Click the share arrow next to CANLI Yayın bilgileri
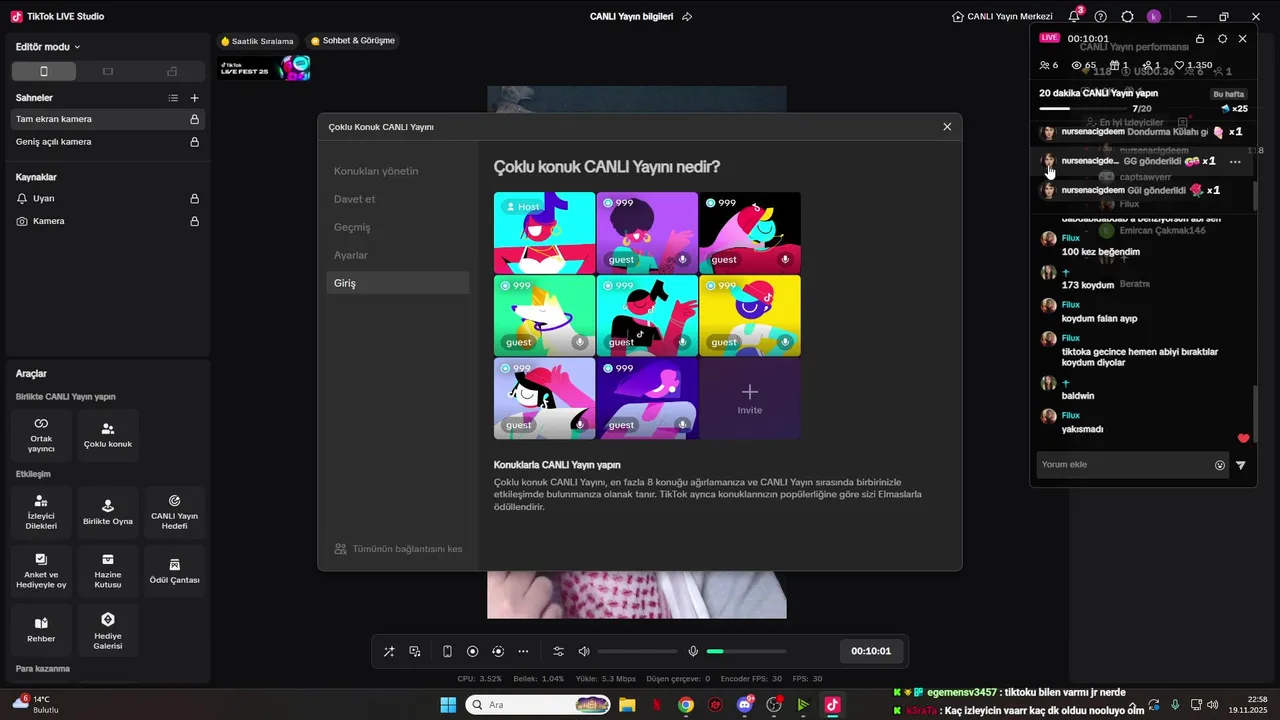The width and height of the screenshot is (1280, 720). click(687, 17)
